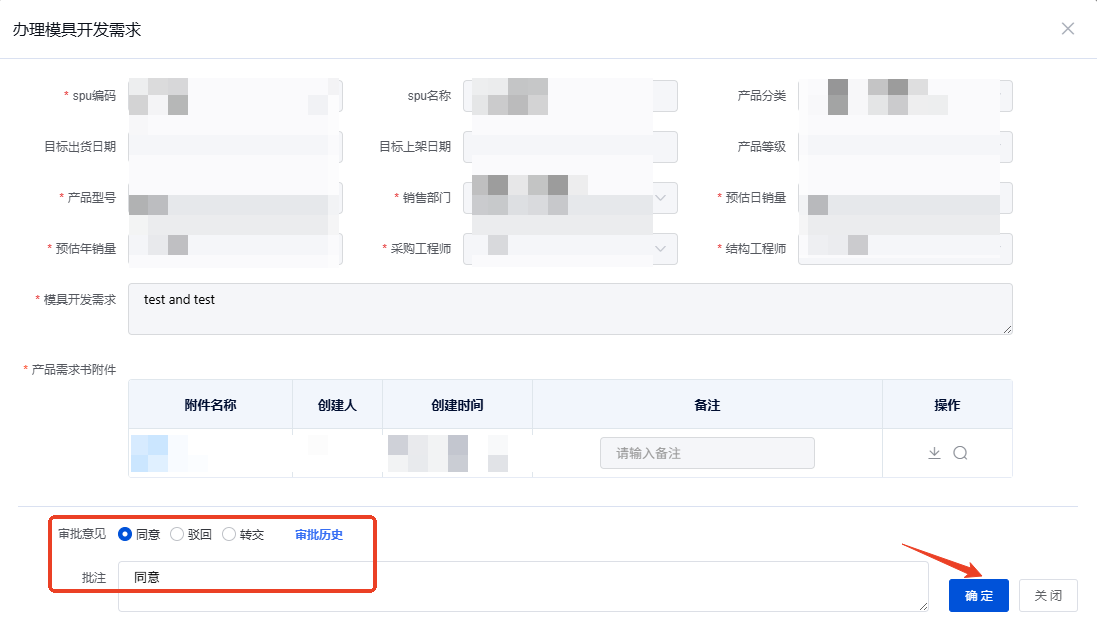The height and width of the screenshot is (626, 1097).
Task: Open the attachment preview magnifier icon
Action: (959, 452)
